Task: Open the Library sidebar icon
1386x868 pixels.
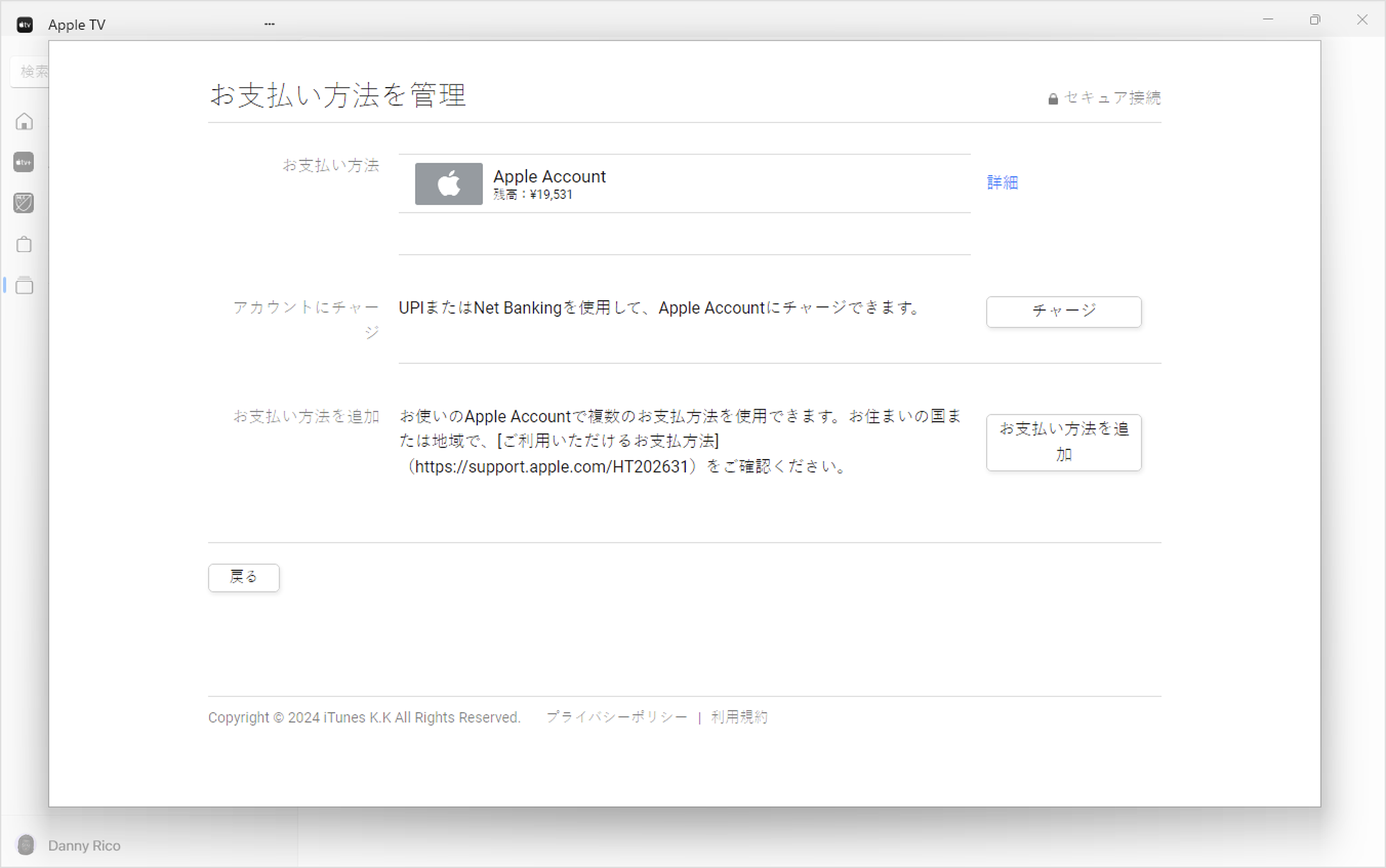Action: pos(24,285)
